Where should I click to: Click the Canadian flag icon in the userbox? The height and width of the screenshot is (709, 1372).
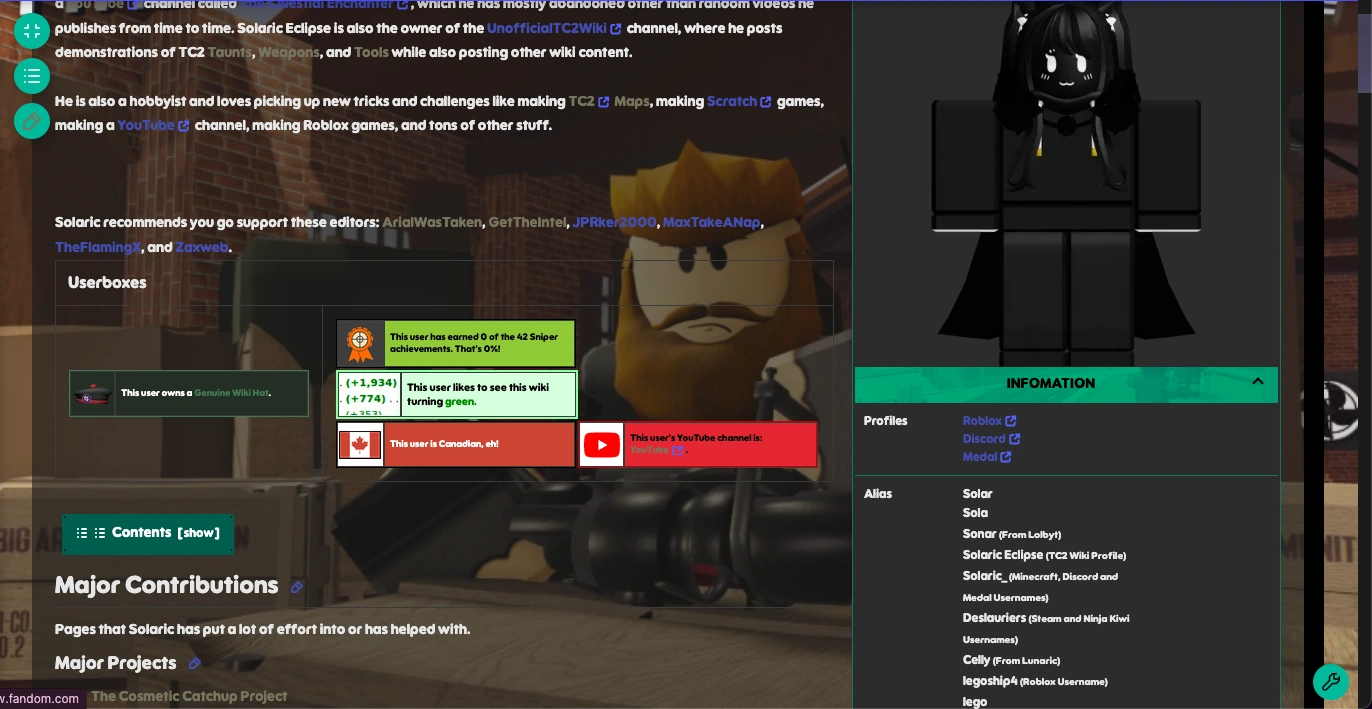359,443
